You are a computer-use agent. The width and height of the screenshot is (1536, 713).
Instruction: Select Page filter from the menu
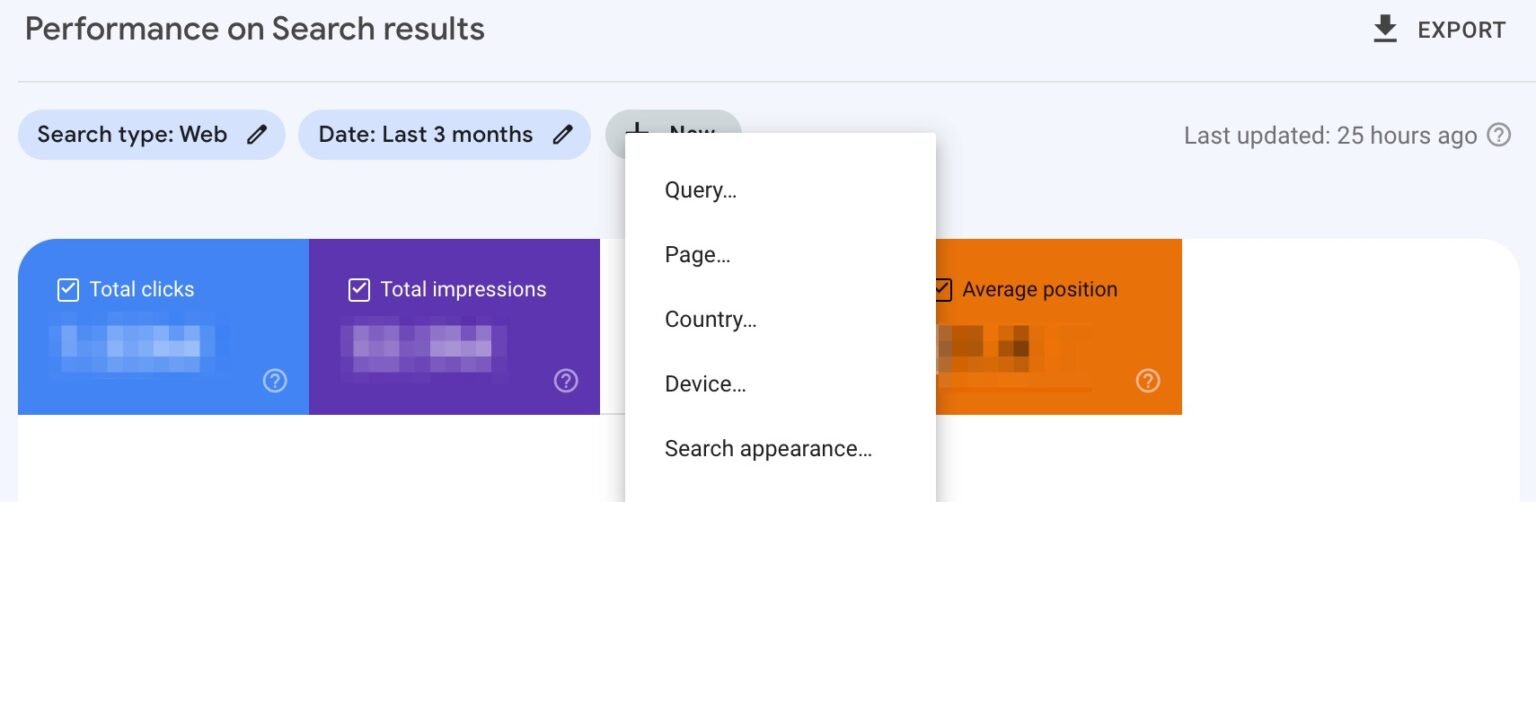(x=697, y=255)
